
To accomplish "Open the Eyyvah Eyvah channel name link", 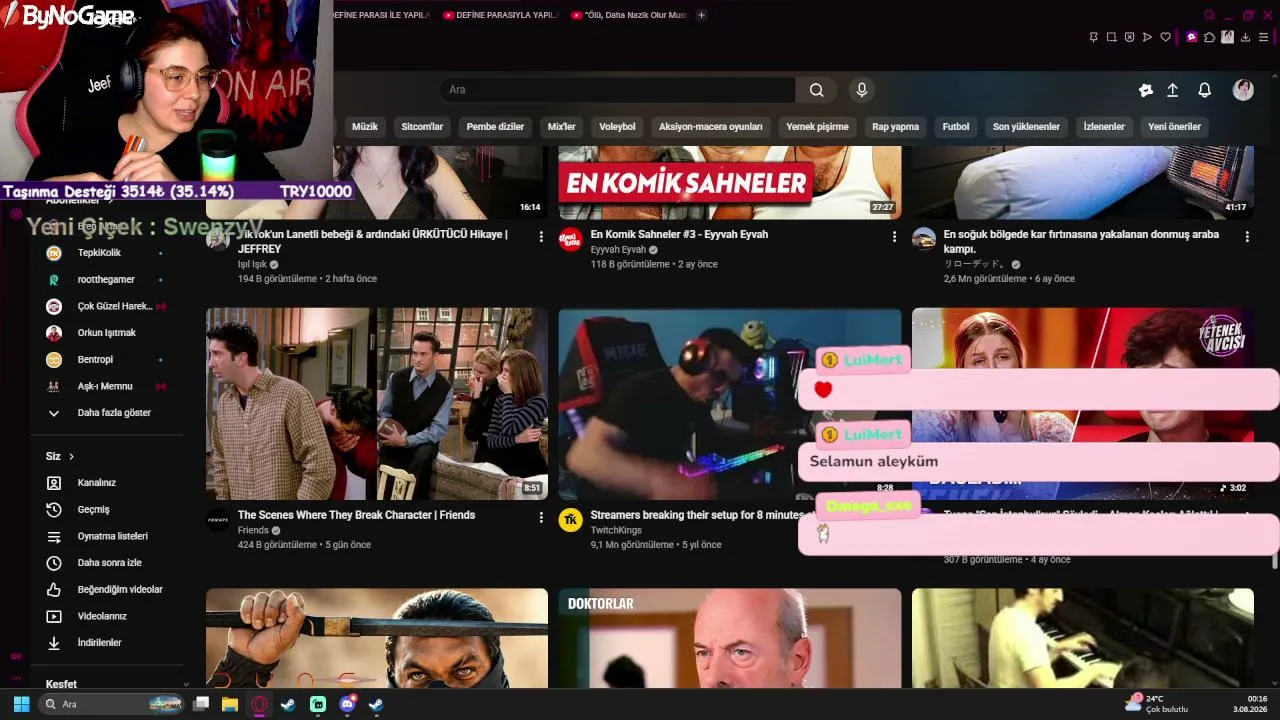I will point(619,250).
